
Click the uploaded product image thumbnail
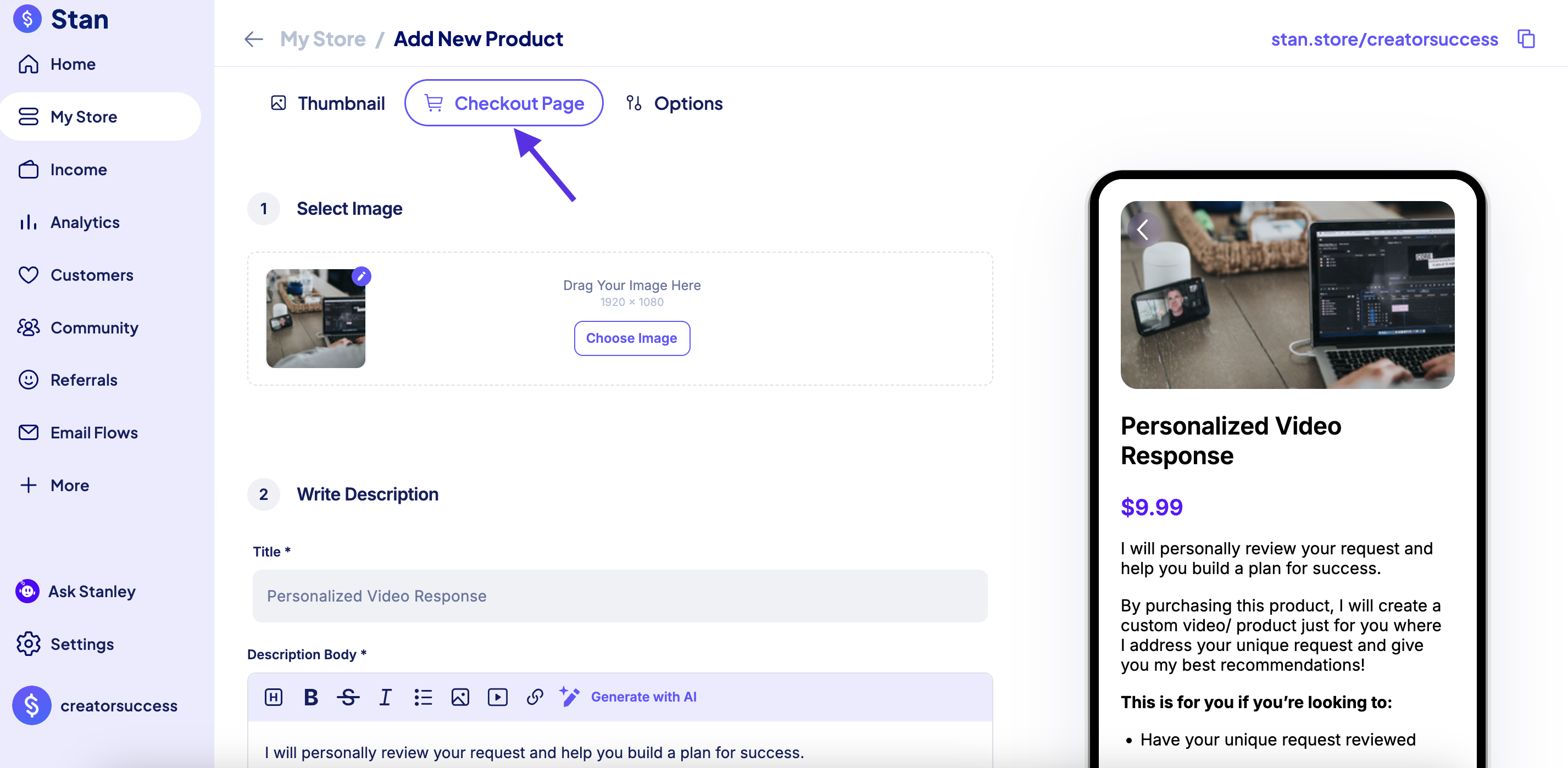[315, 318]
